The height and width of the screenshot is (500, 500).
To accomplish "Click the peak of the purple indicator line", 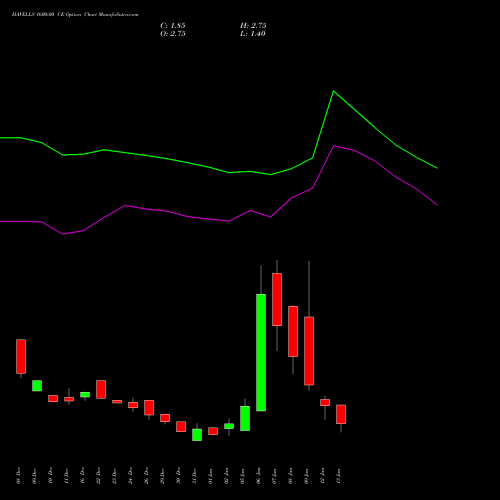I will tap(334, 146).
